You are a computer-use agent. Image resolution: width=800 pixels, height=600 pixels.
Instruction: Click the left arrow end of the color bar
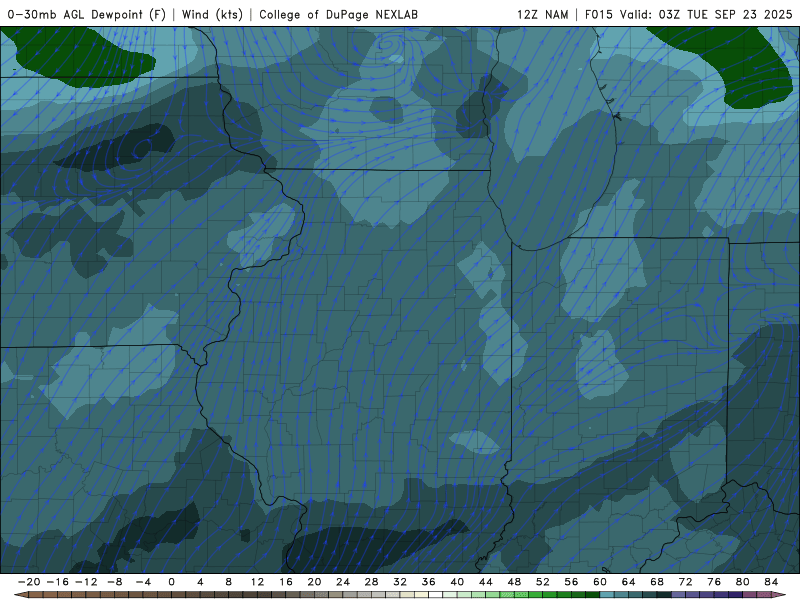pyautogui.click(x=21, y=595)
